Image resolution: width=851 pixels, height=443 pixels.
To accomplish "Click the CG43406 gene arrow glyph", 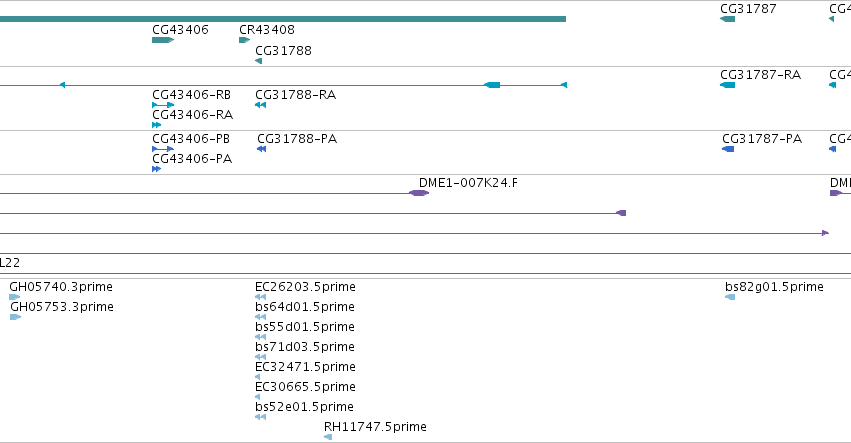I will [163, 40].
